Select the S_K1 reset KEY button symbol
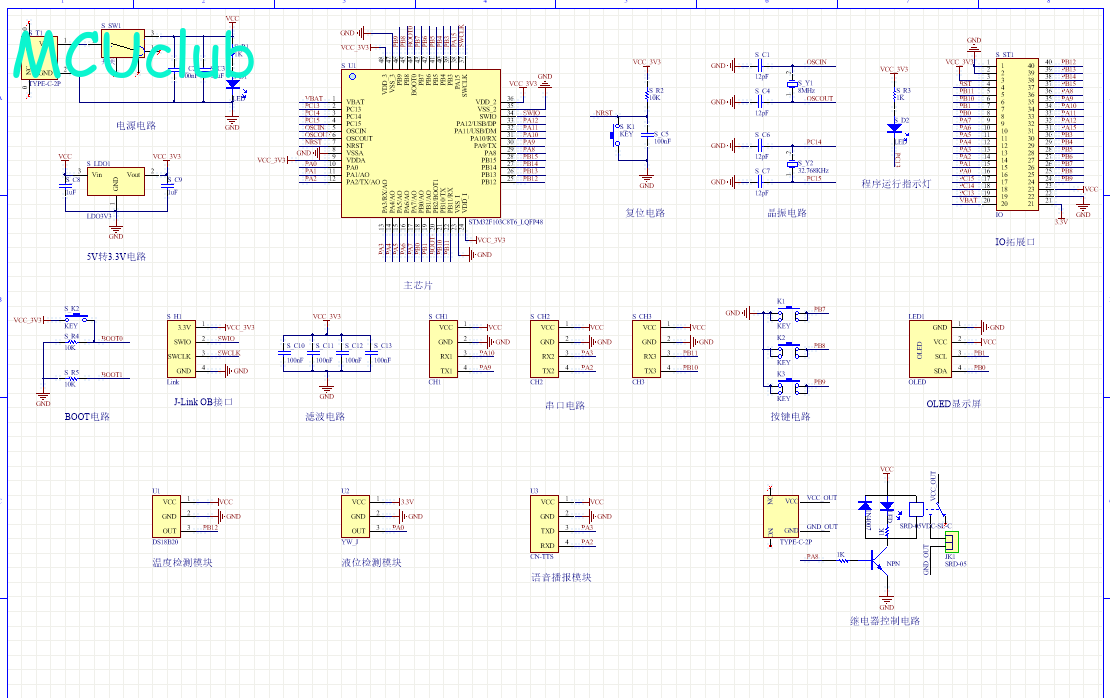The height and width of the screenshot is (698, 1110). tap(614, 135)
